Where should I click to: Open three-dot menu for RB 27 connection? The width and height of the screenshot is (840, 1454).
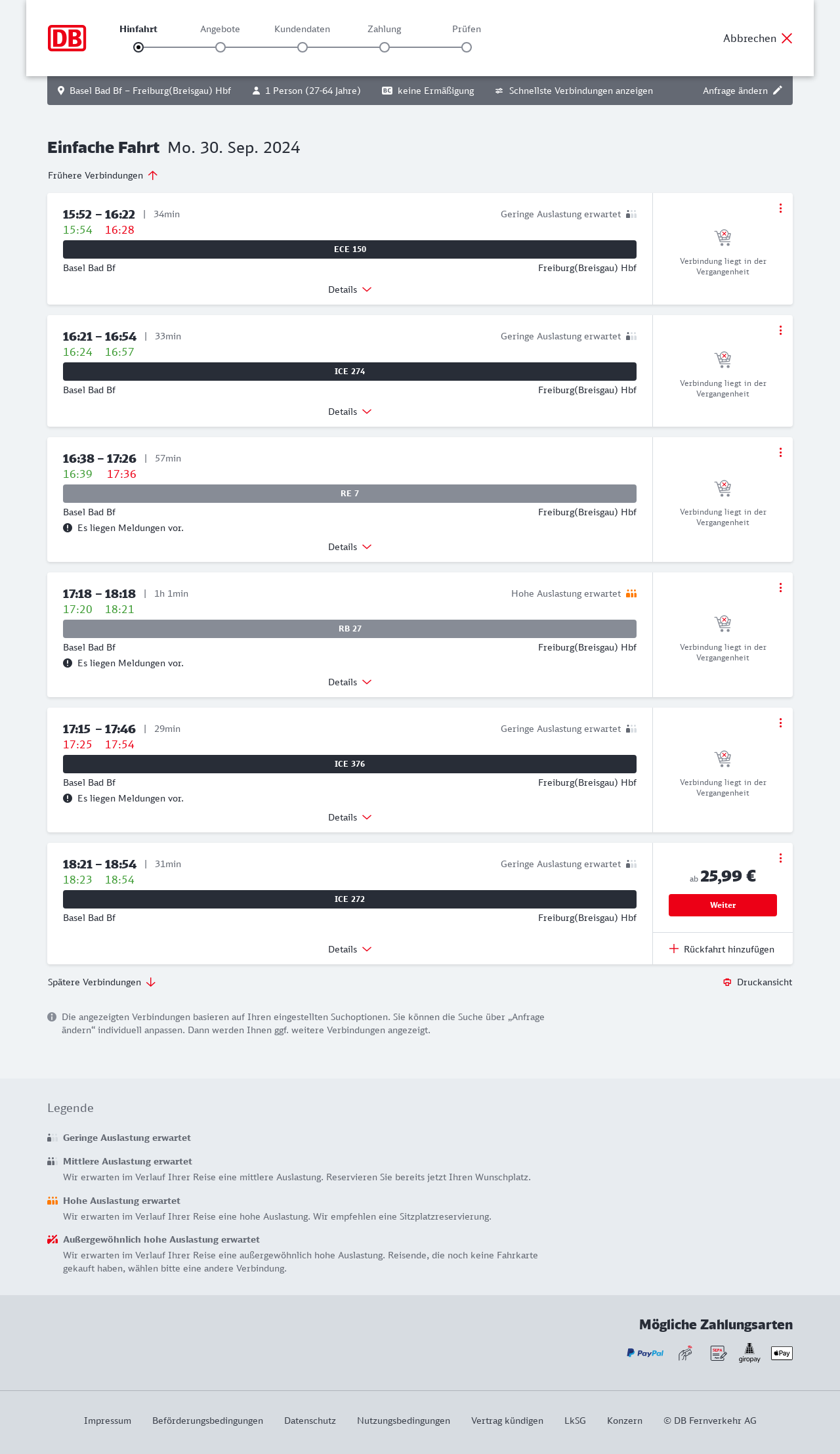(780, 588)
